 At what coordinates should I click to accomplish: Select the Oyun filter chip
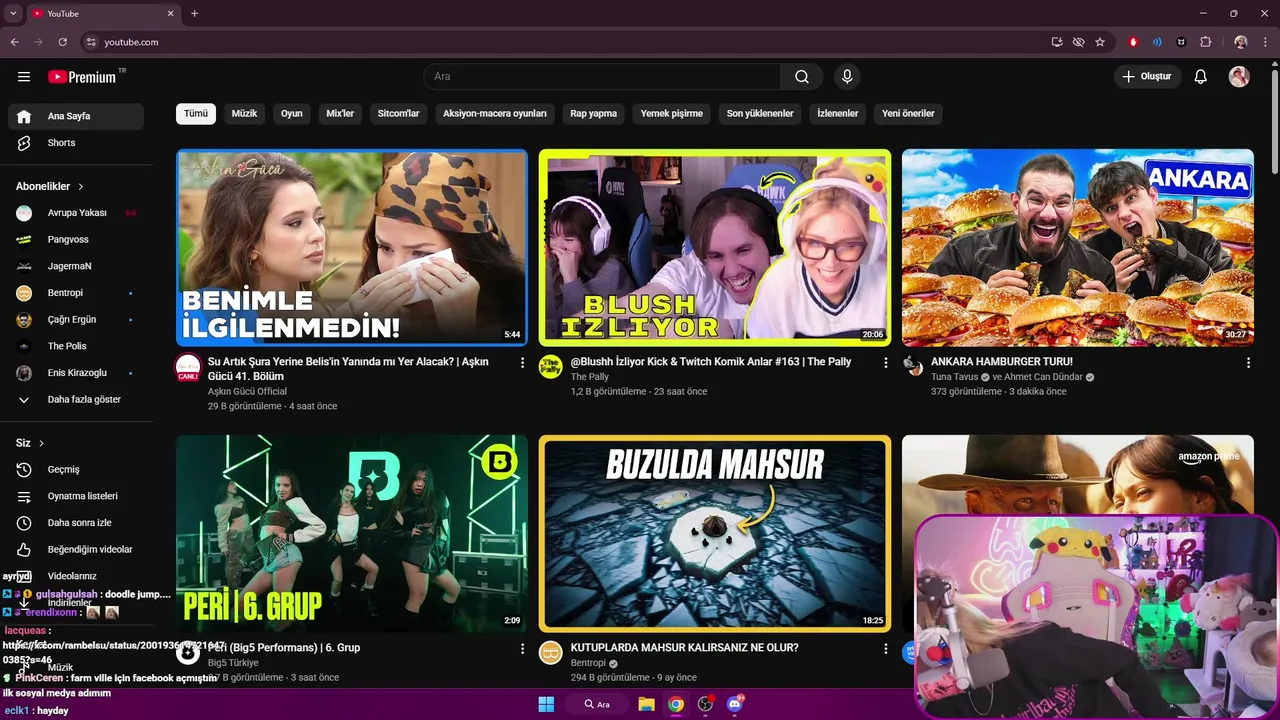292,114
